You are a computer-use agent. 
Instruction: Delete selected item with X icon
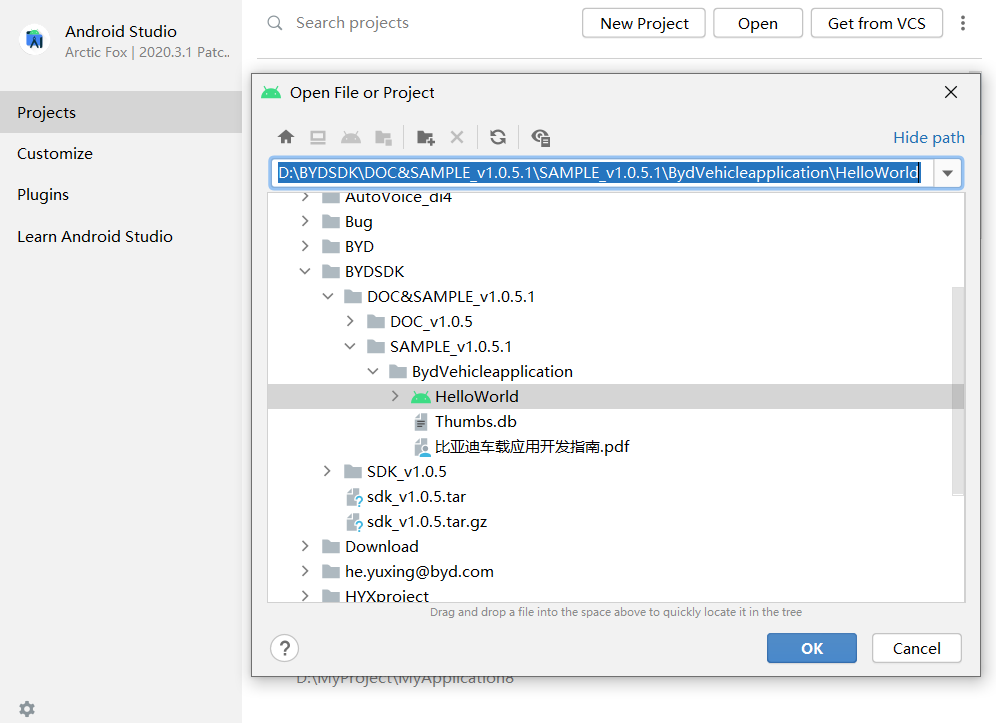[x=457, y=137]
